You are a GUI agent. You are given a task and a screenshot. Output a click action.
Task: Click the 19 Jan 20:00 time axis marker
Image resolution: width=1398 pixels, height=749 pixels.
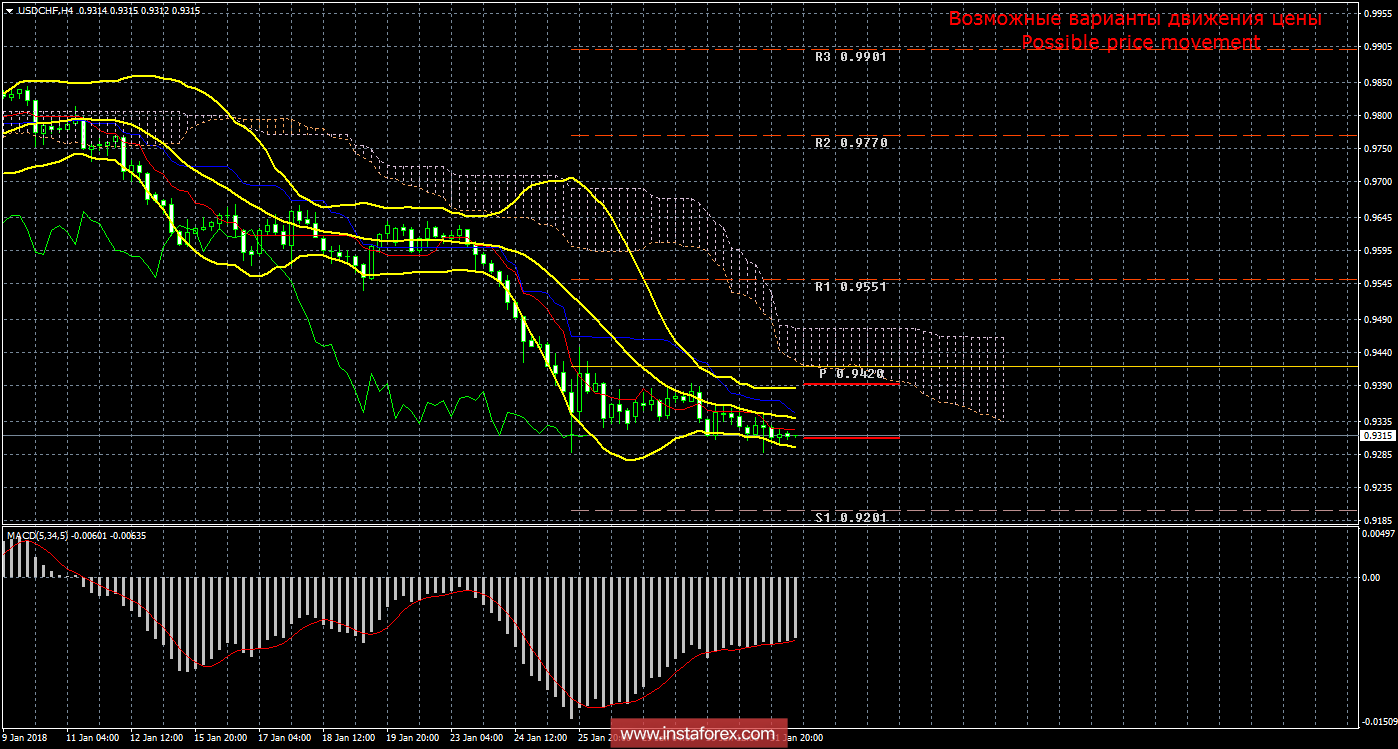coord(413,737)
